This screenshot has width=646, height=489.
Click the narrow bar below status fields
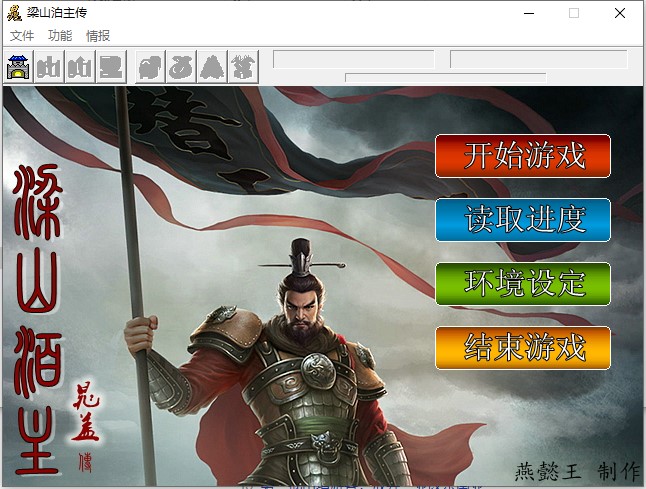tap(446, 77)
